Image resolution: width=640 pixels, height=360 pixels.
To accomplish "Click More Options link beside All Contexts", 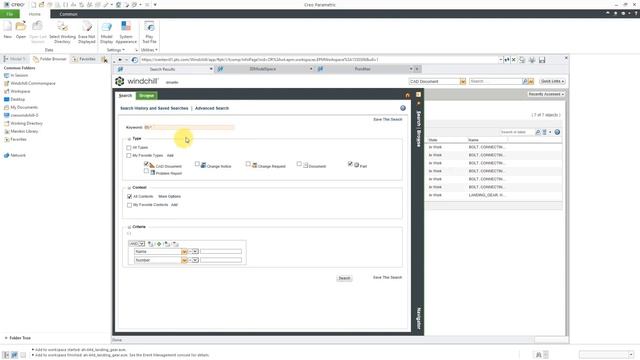I will (169, 196).
